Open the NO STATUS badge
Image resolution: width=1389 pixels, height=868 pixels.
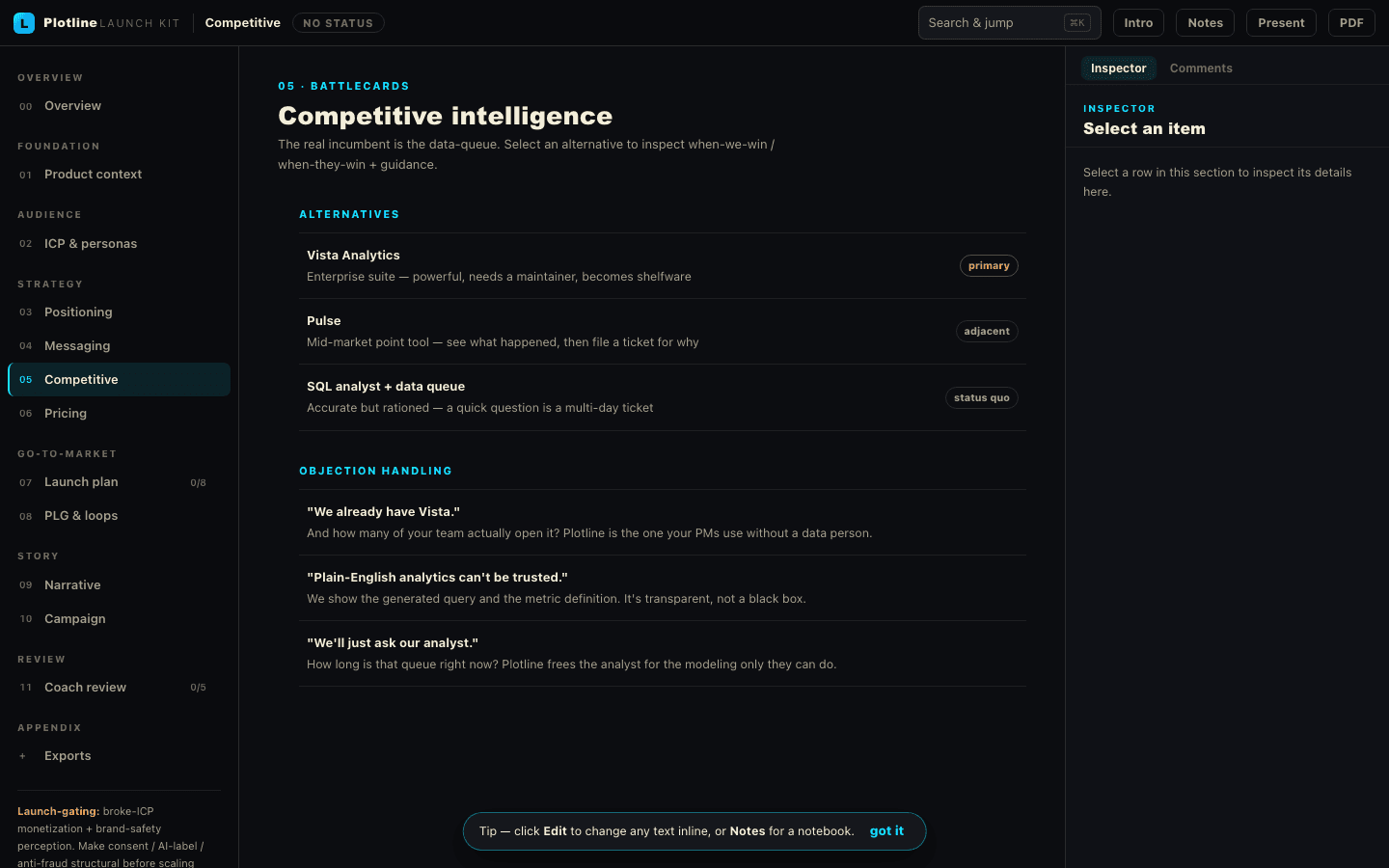pos(338,23)
